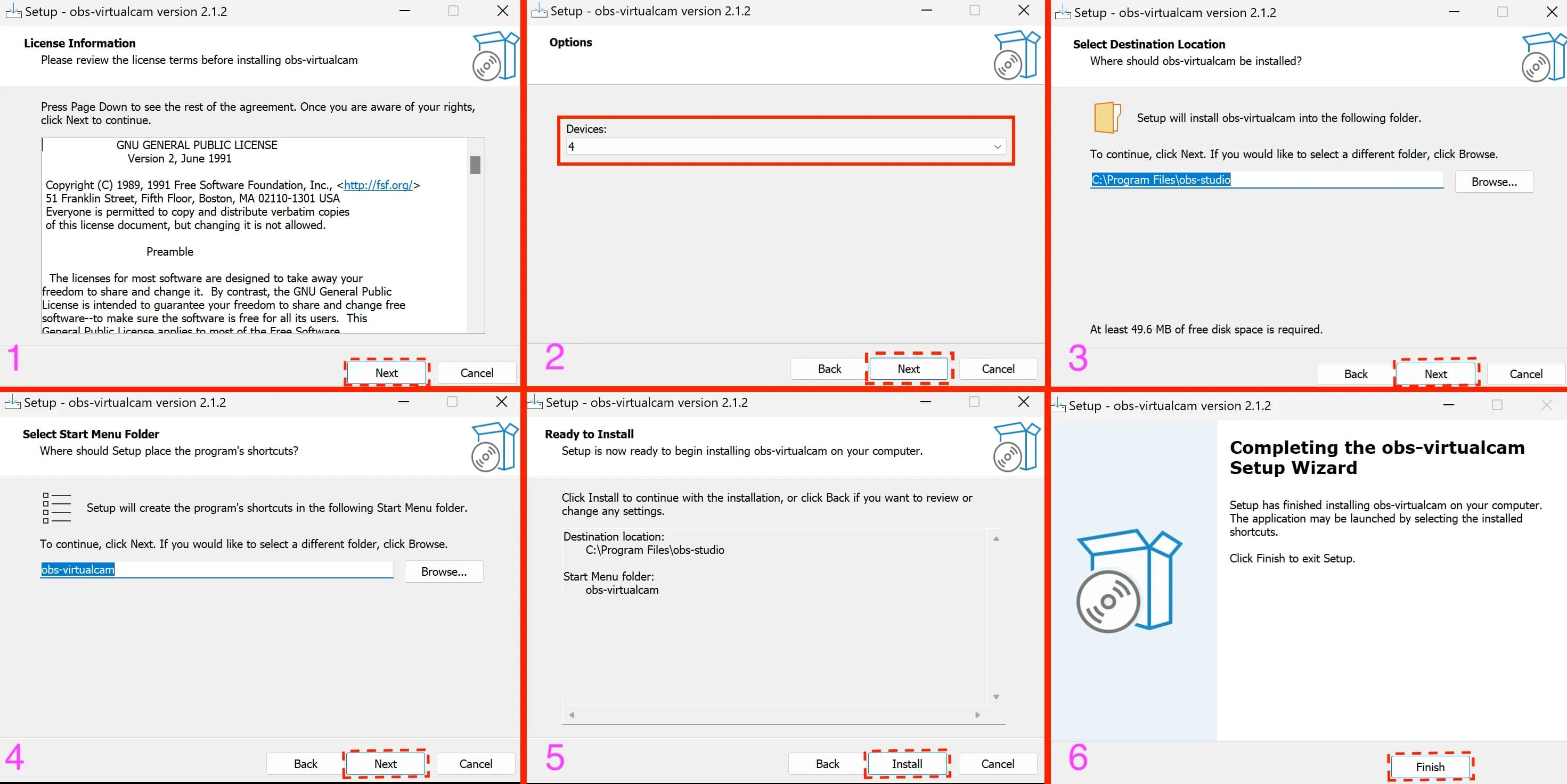Click Finish to exit Setup
Viewport: 1567px width, 784px height.
pyautogui.click(x=1430, y=767)
